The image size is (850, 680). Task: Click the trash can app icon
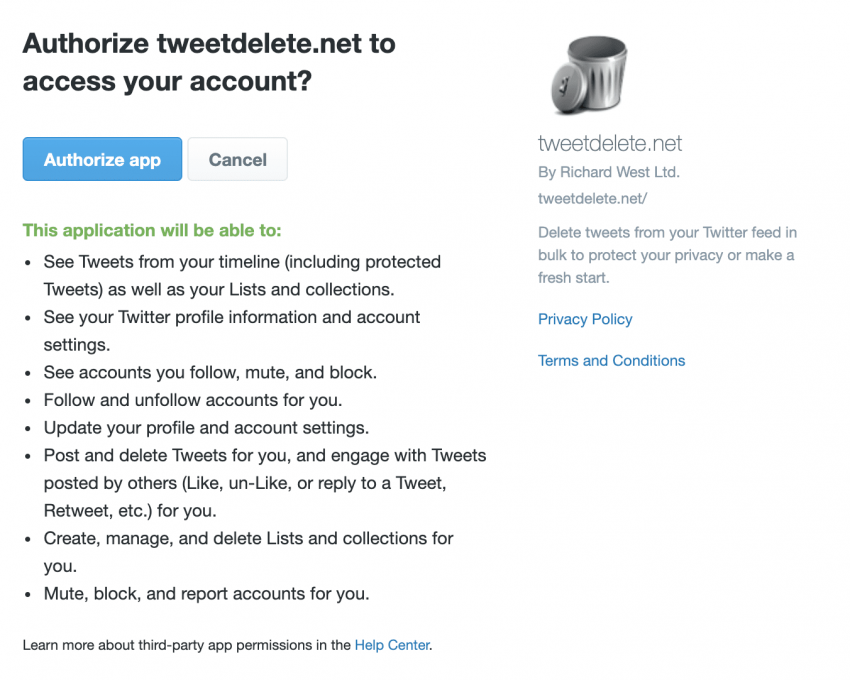[x=588, y=75]
